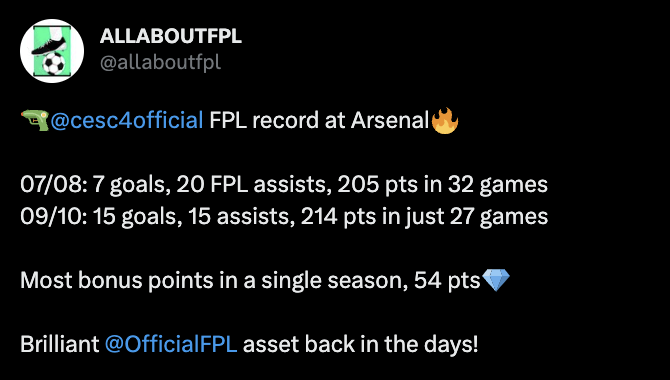Image resolution: width=670 pixels, height=380 pixels.
Task: Click the black boot in avatar
Action: (49, 45)
